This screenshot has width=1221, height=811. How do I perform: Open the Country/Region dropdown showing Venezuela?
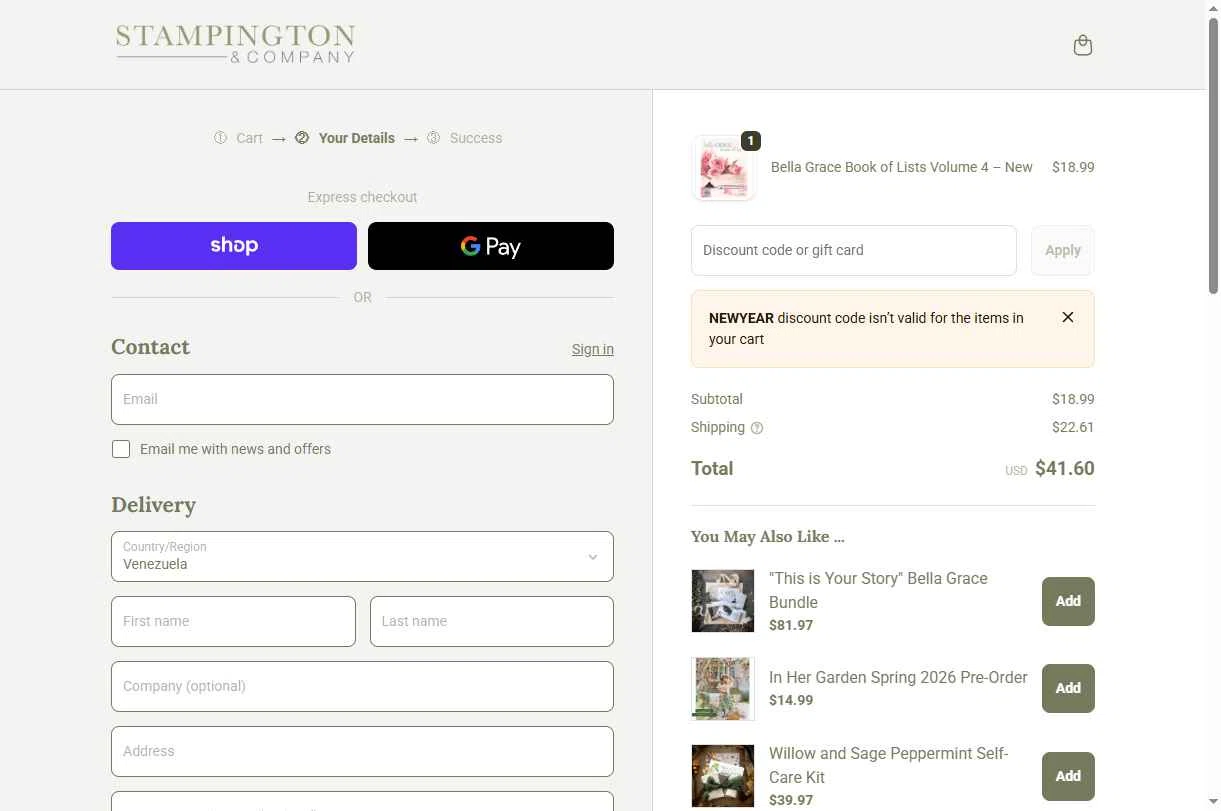362,556
